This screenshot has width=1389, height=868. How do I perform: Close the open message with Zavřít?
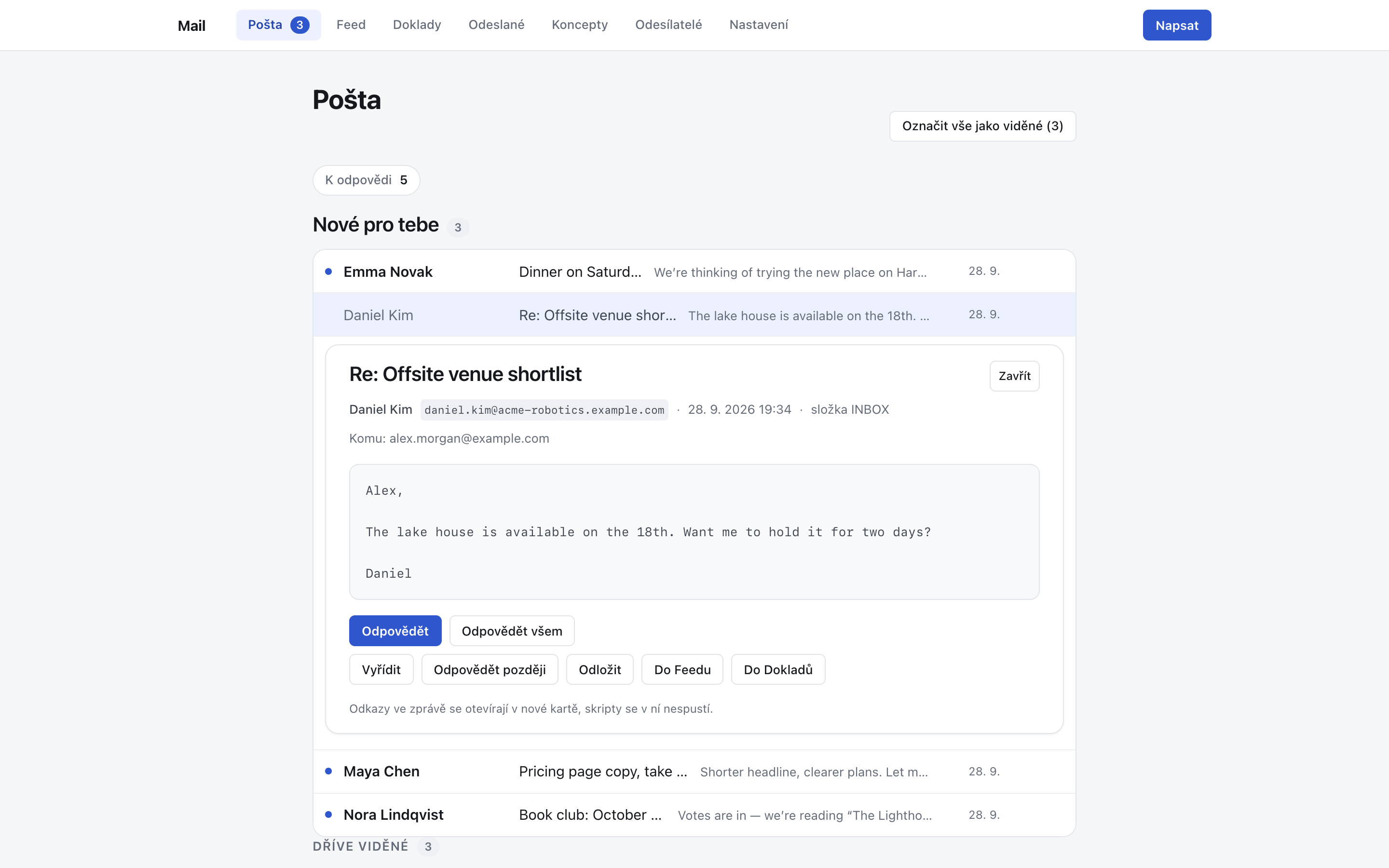[x=1014, y=376]
